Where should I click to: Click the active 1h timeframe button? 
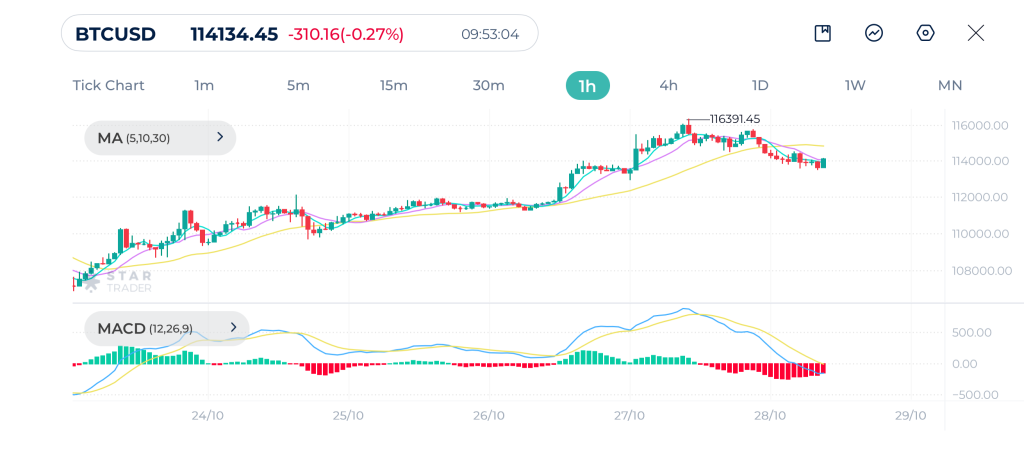point(587,85)
